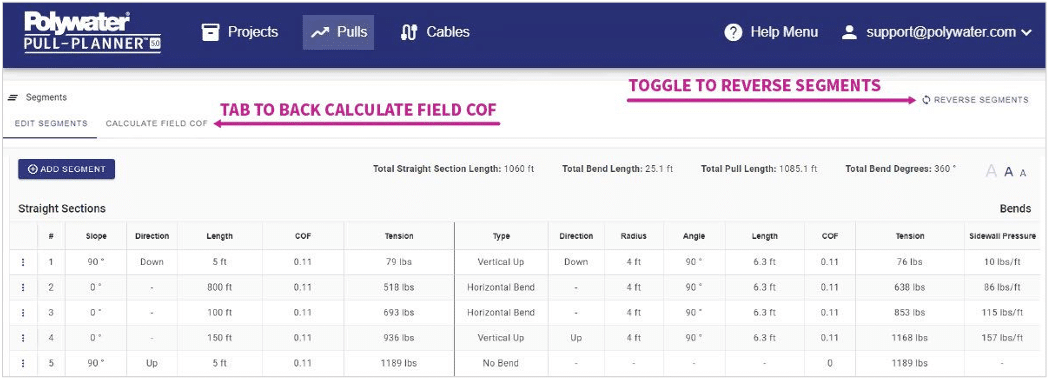The image size is (1050, 380).
Task: Open row 1 three-dot options menu
Action: 23,262
